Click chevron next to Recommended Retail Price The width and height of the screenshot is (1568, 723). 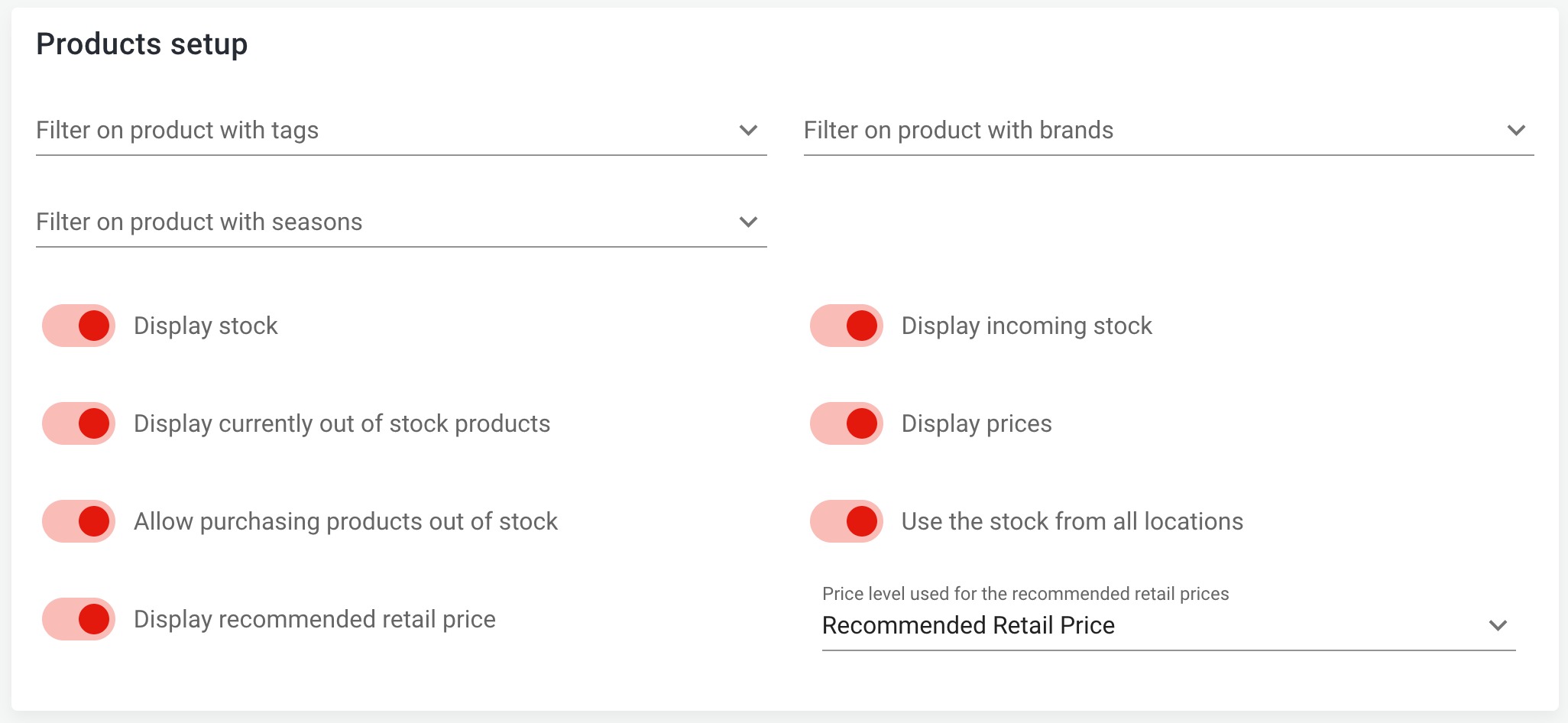tap(1498, 626)
